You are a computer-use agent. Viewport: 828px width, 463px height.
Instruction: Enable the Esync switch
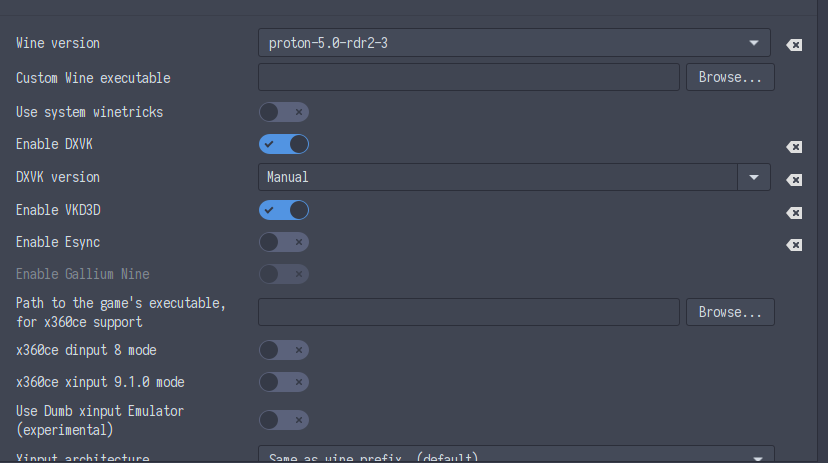[284, 242]
